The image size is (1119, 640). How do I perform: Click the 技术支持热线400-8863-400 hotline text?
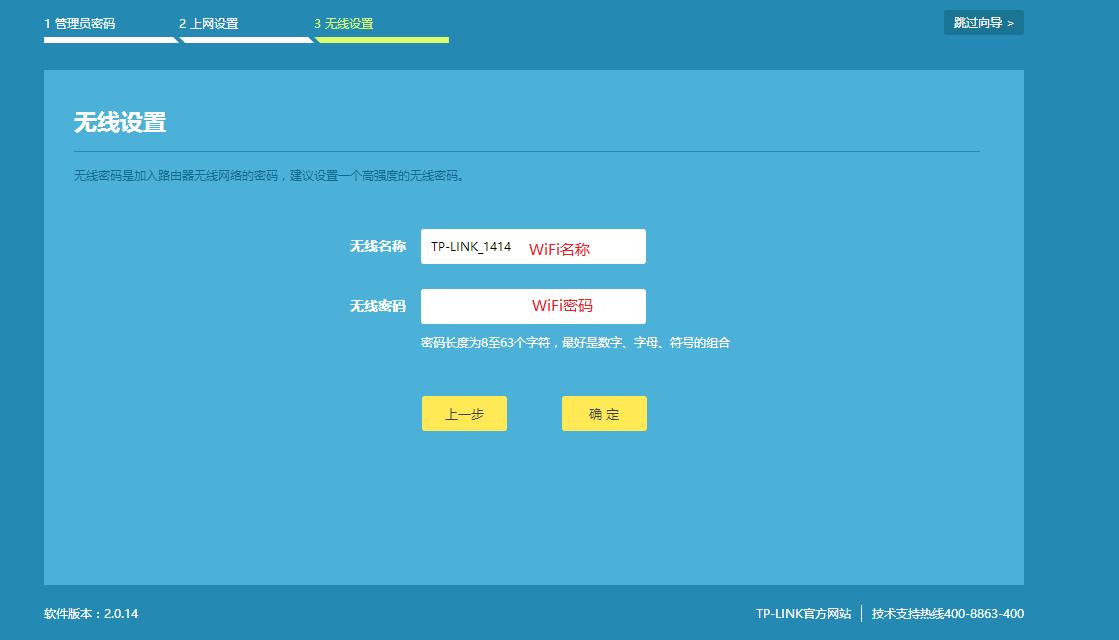947,613
